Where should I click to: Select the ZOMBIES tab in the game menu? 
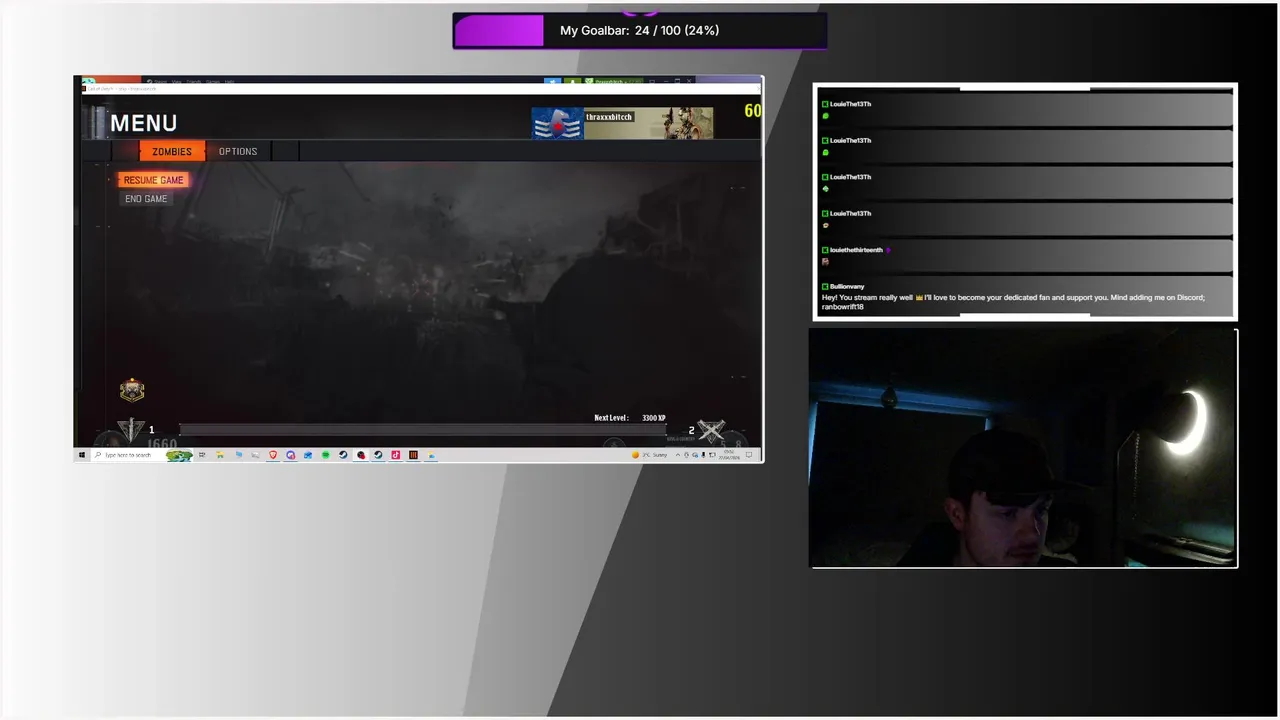point(172,151)
